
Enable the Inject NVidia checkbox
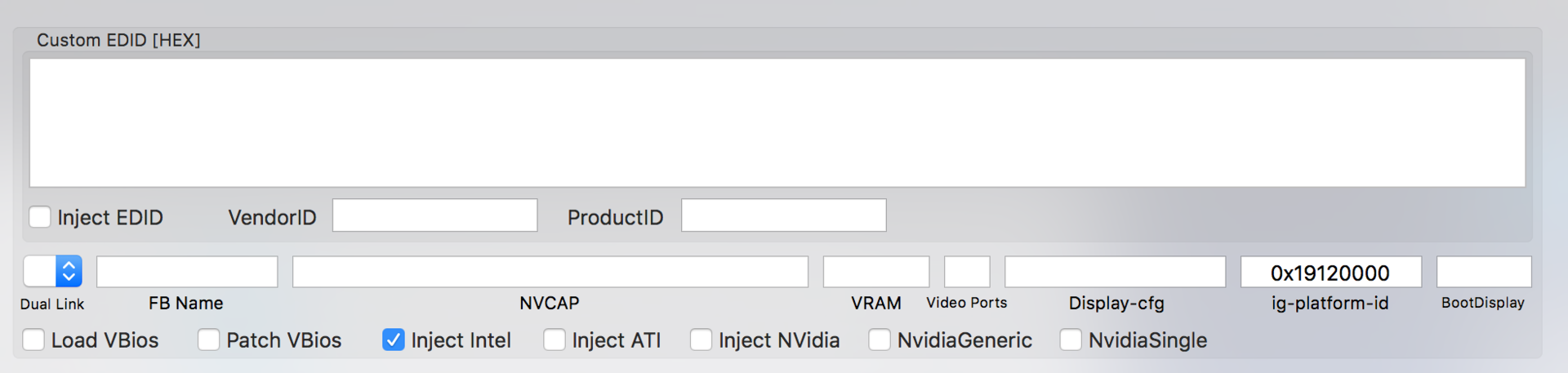coord(701,340)
